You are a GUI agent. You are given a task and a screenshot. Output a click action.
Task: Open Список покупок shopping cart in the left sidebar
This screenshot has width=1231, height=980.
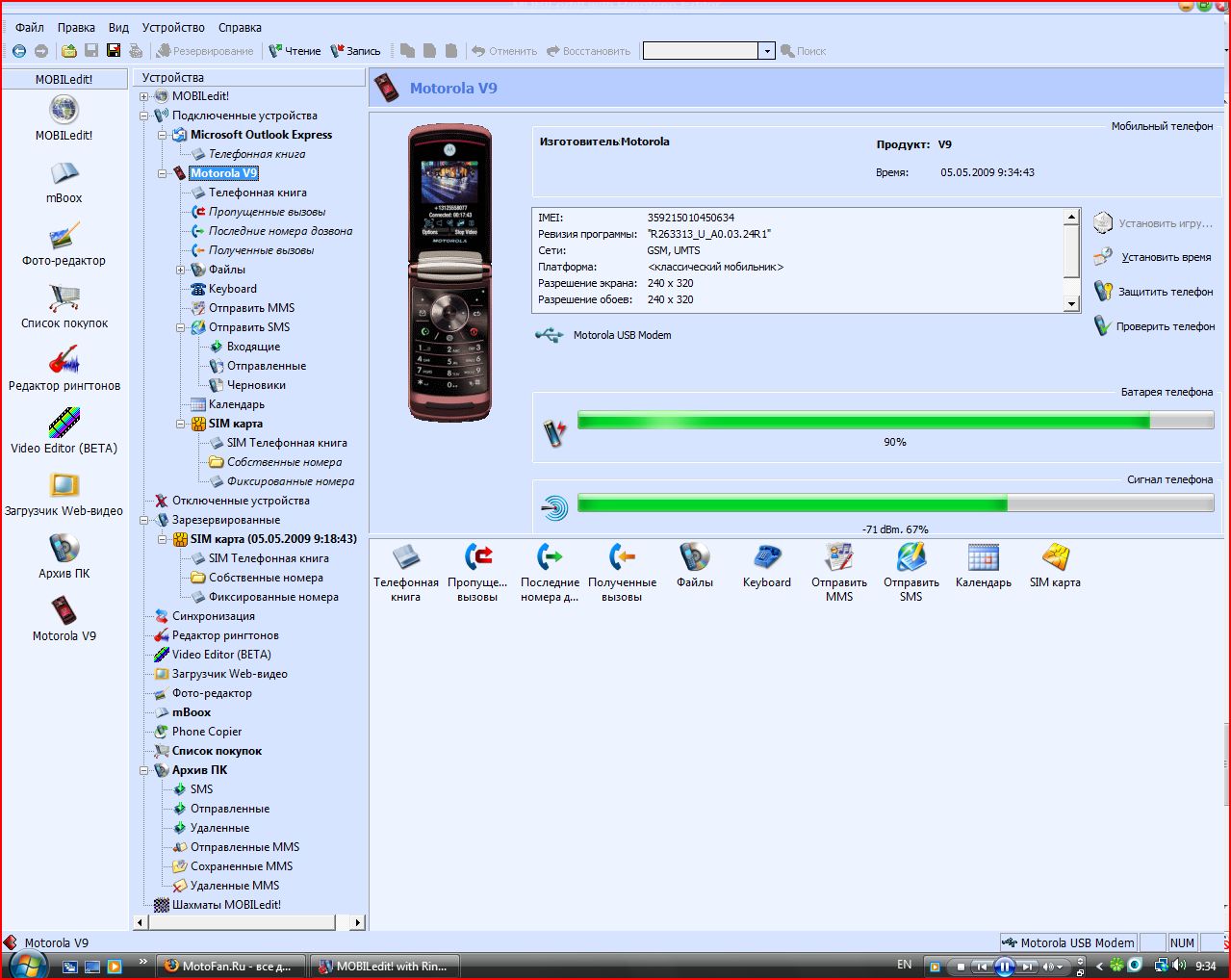(64, 298)
